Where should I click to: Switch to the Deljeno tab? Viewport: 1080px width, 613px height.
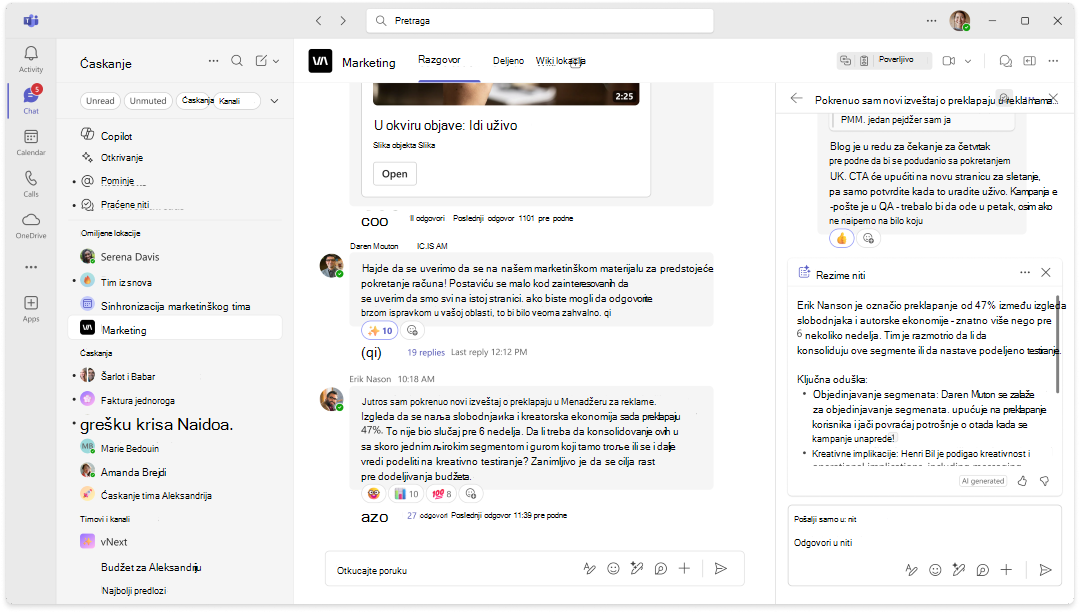[508, 61]
